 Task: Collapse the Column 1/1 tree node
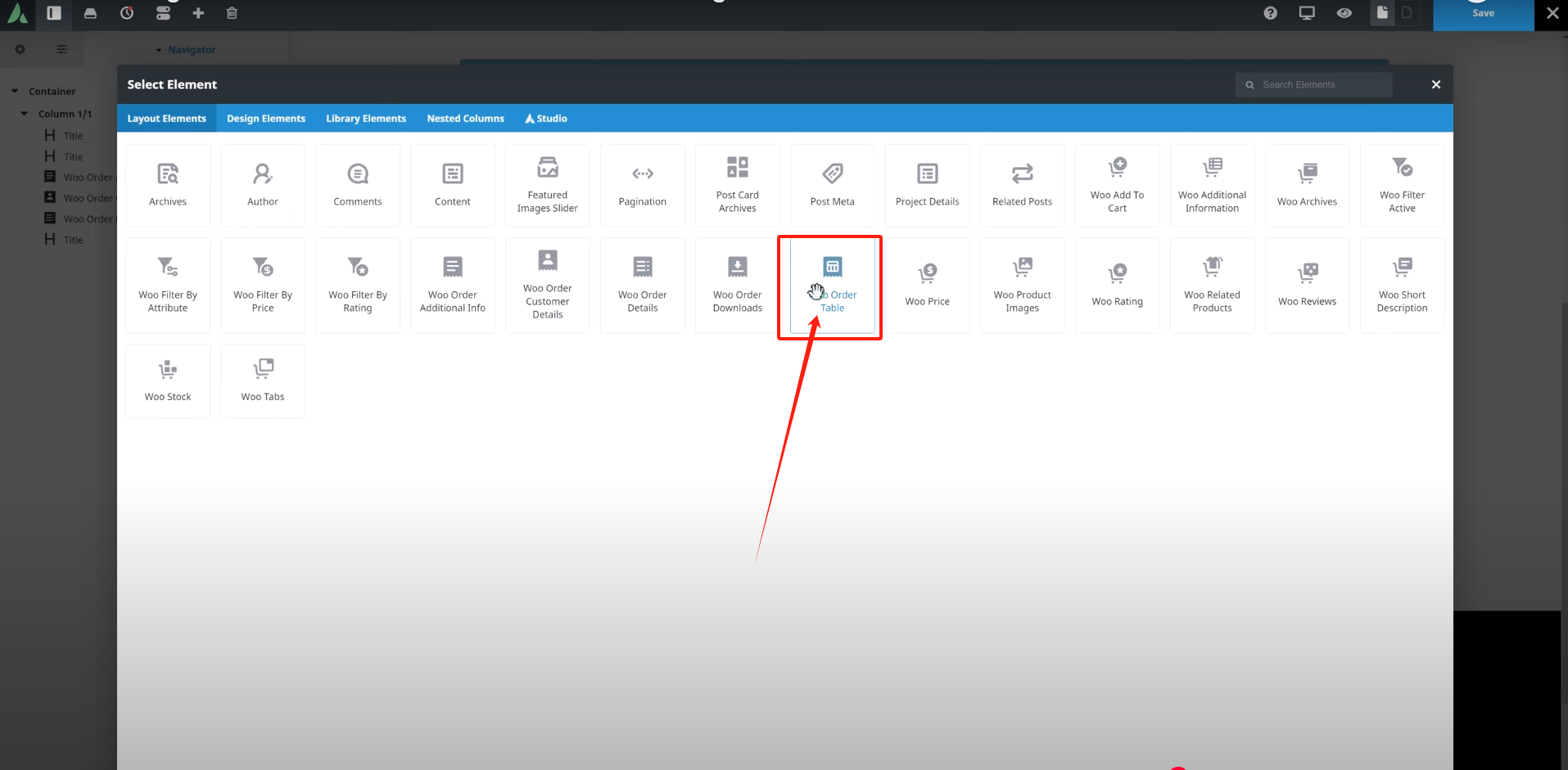[x=25, y=114]
